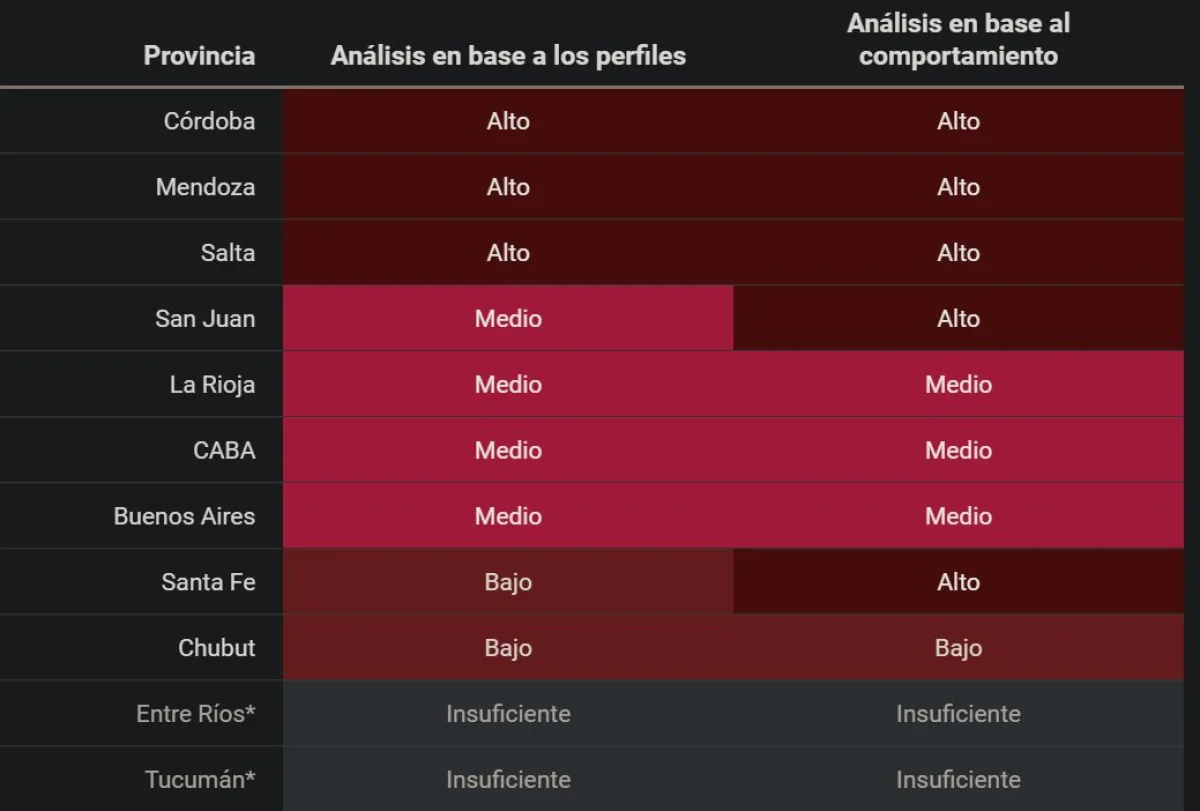Click Santa Fe's Alto behavior cell
1200x811 pixels.
pos(958,582)
